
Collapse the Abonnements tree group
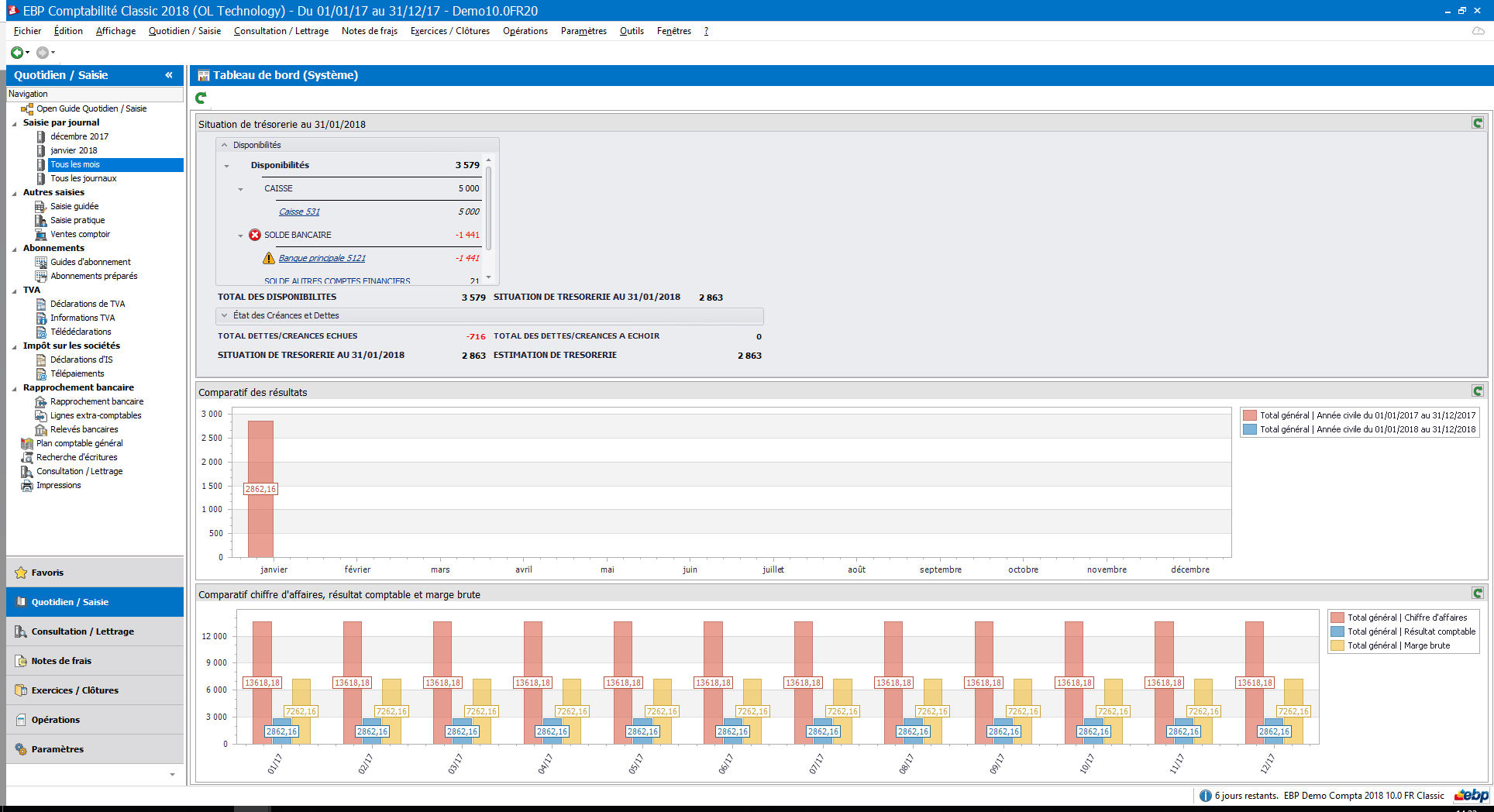(x=14, y=249)
